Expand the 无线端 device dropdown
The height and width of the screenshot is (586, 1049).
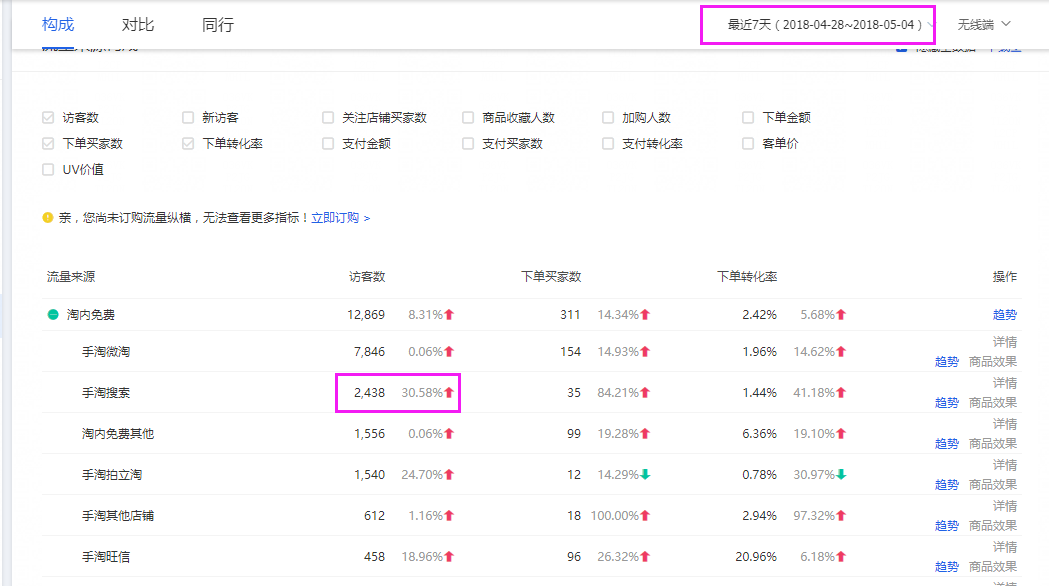[984, 24]
